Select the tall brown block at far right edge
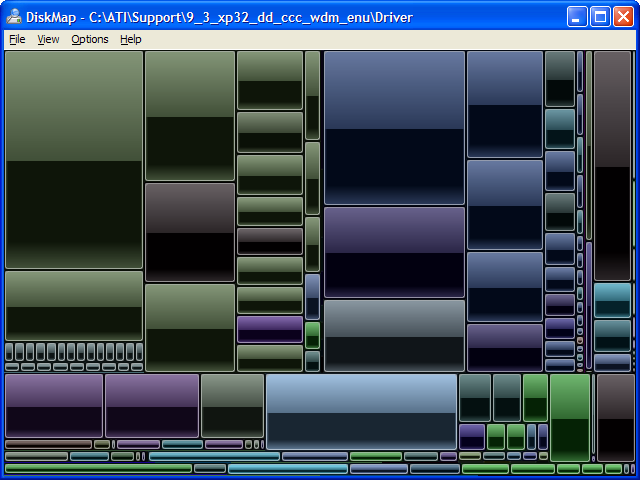640x480 pixels. 612,165
